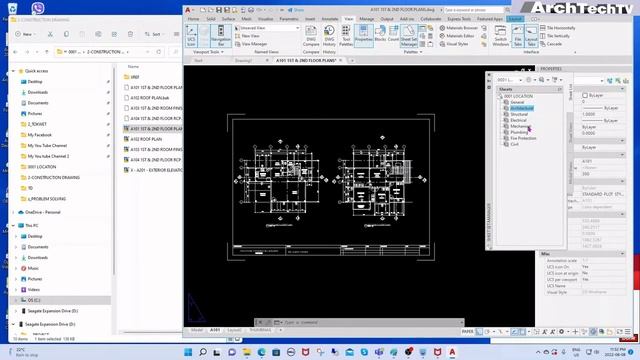
Task: Open A102 ROOF PLAN file in Explorer
Action: (x=146, y=139)
